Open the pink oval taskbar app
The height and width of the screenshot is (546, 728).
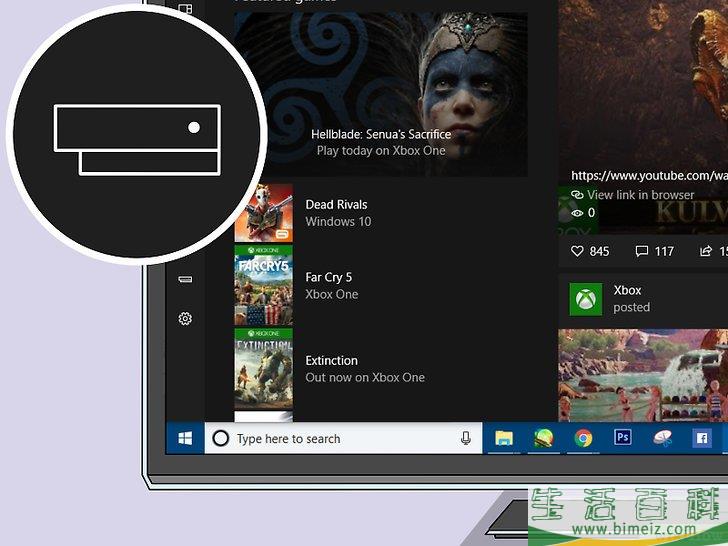pos(663,438)
